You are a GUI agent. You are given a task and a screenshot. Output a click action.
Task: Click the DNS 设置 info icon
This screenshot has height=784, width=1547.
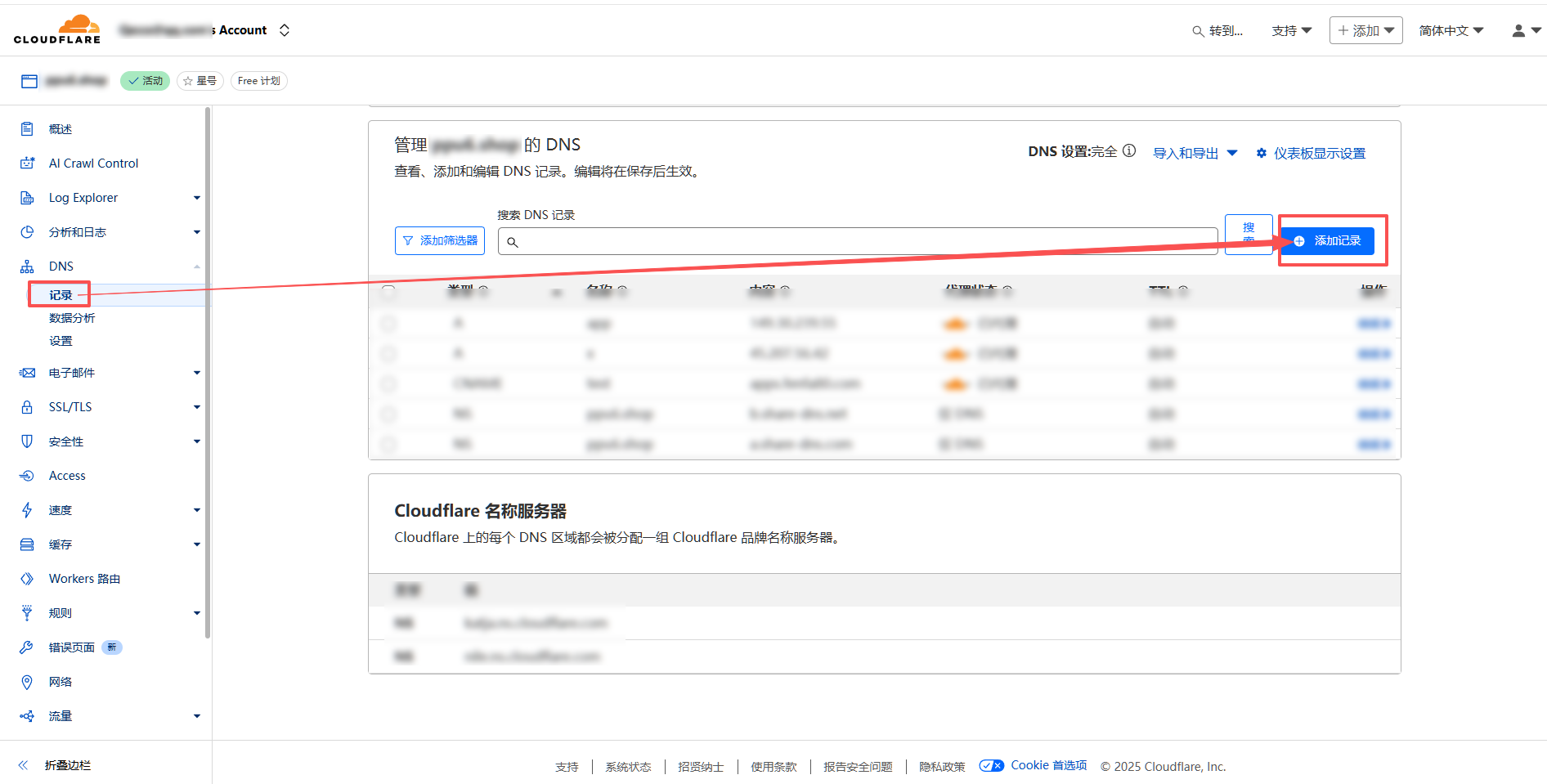pos(1129,151)
